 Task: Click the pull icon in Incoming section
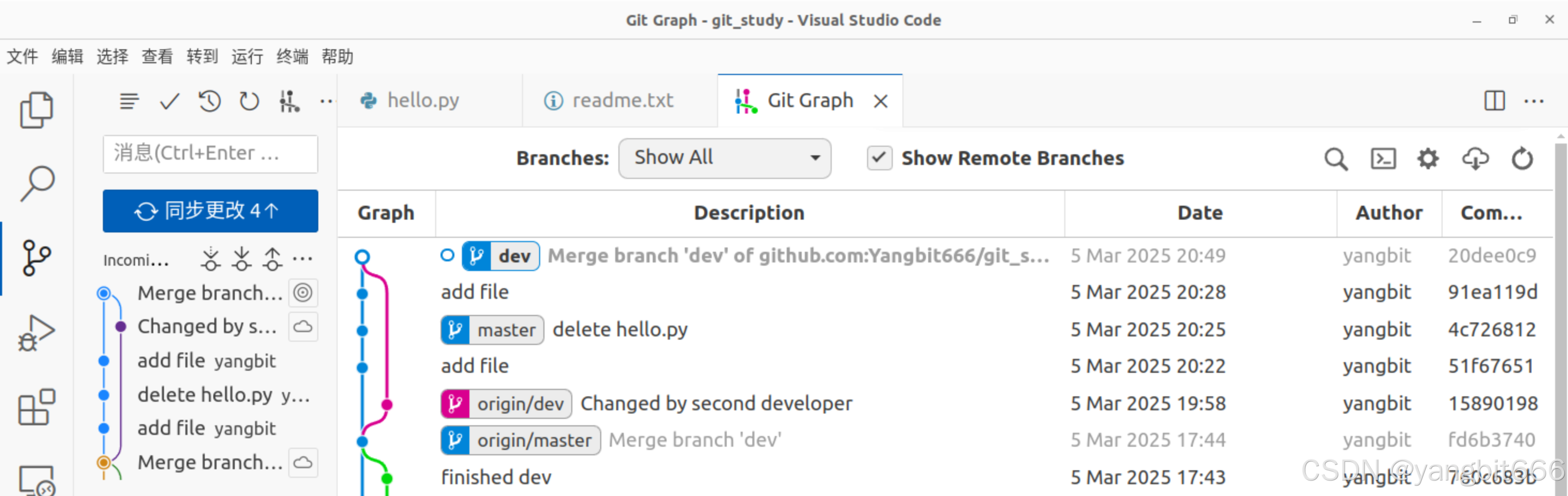pyautogui.click(x=242, y=259)
